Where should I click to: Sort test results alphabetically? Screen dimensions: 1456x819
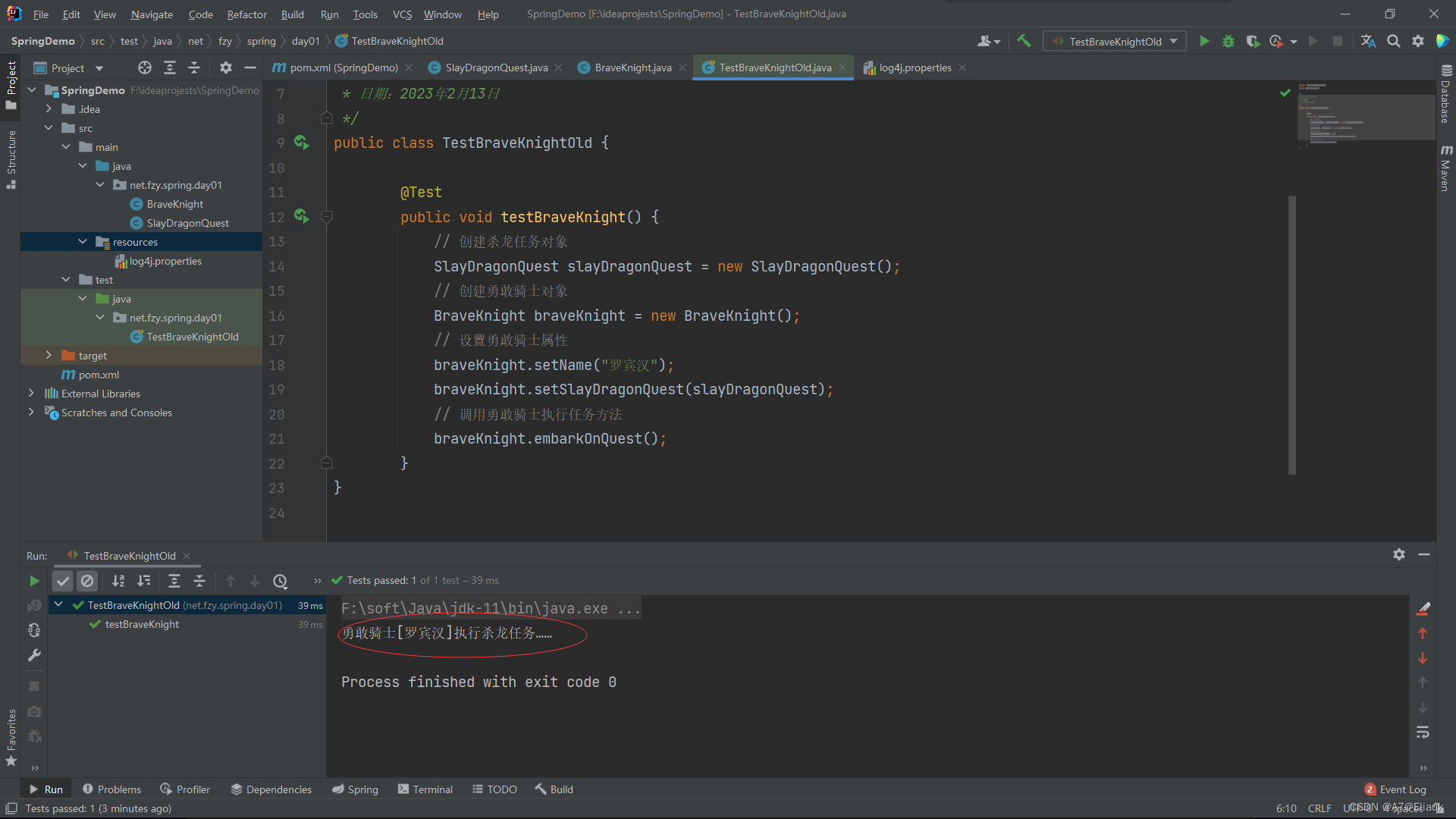pyautogui.click(x=118, y=581)
